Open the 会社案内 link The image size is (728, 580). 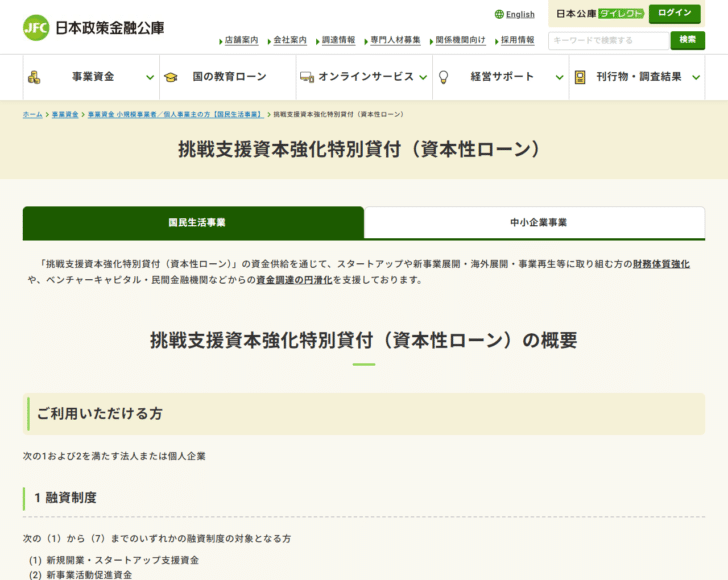point(290,40)
